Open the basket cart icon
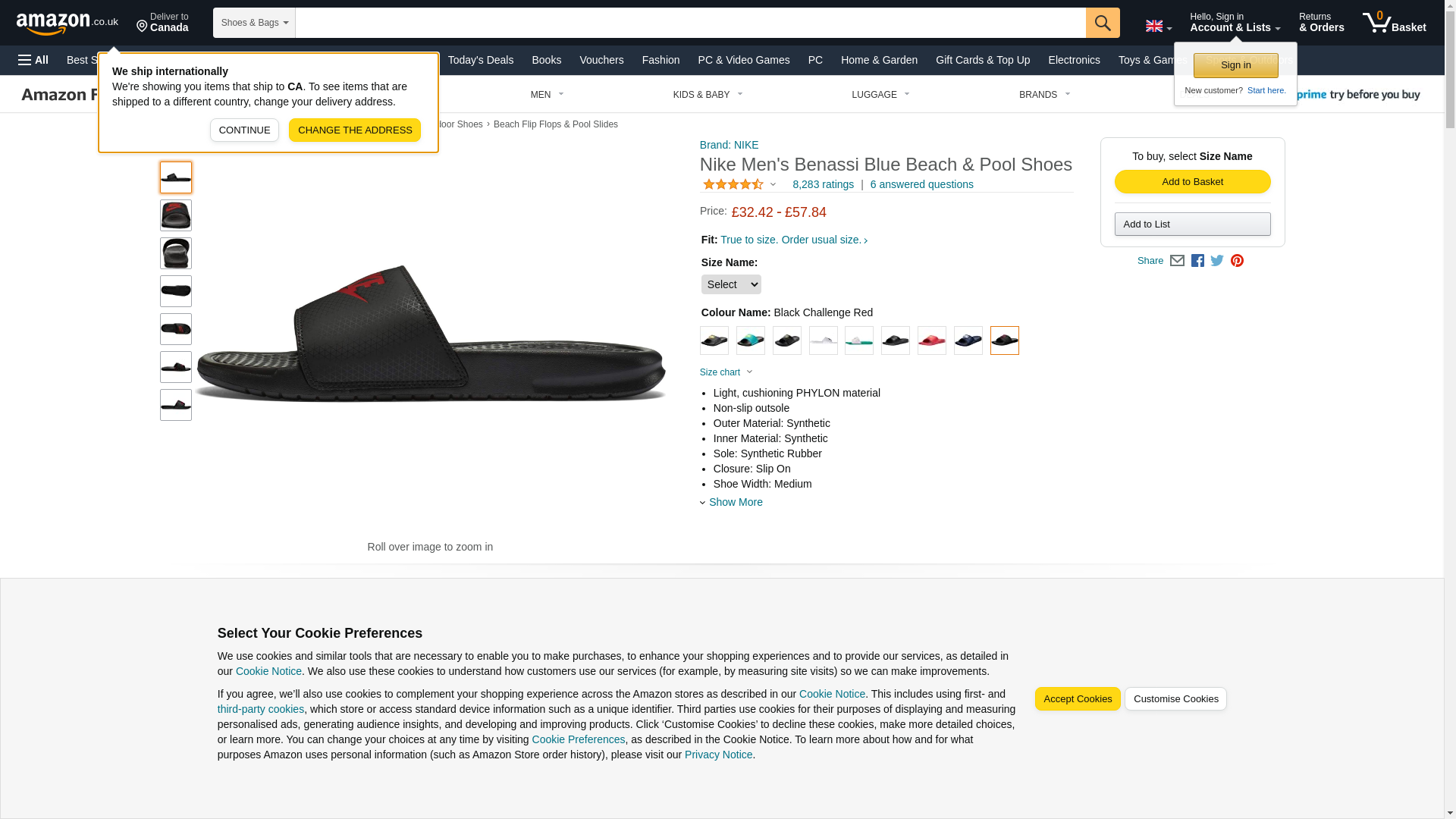 tap(1393, 23)
